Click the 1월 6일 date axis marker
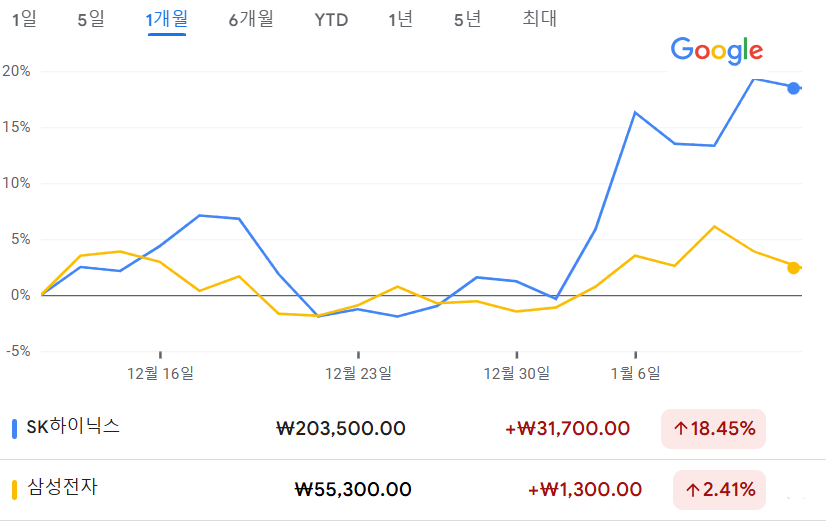This screenshot has width=837, height=527. (x=635, y=373)
